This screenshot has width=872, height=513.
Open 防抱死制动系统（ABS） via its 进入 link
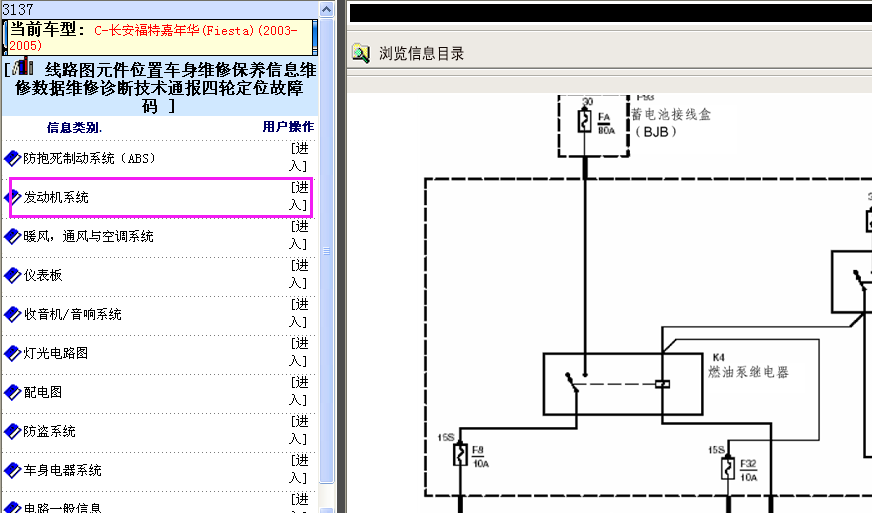(x=299, y=157)
